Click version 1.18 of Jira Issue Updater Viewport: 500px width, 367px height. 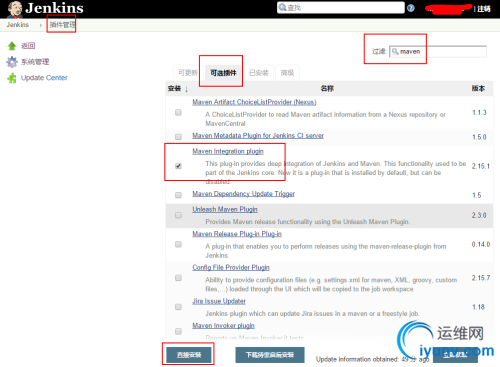pos(478,307)
